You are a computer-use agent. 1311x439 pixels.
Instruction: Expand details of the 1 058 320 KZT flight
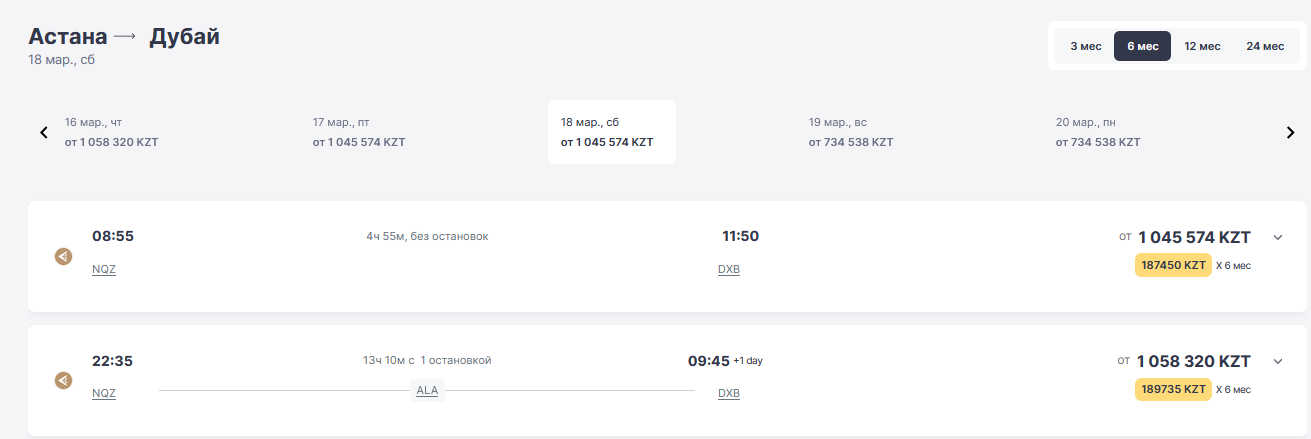point(1277,361)
